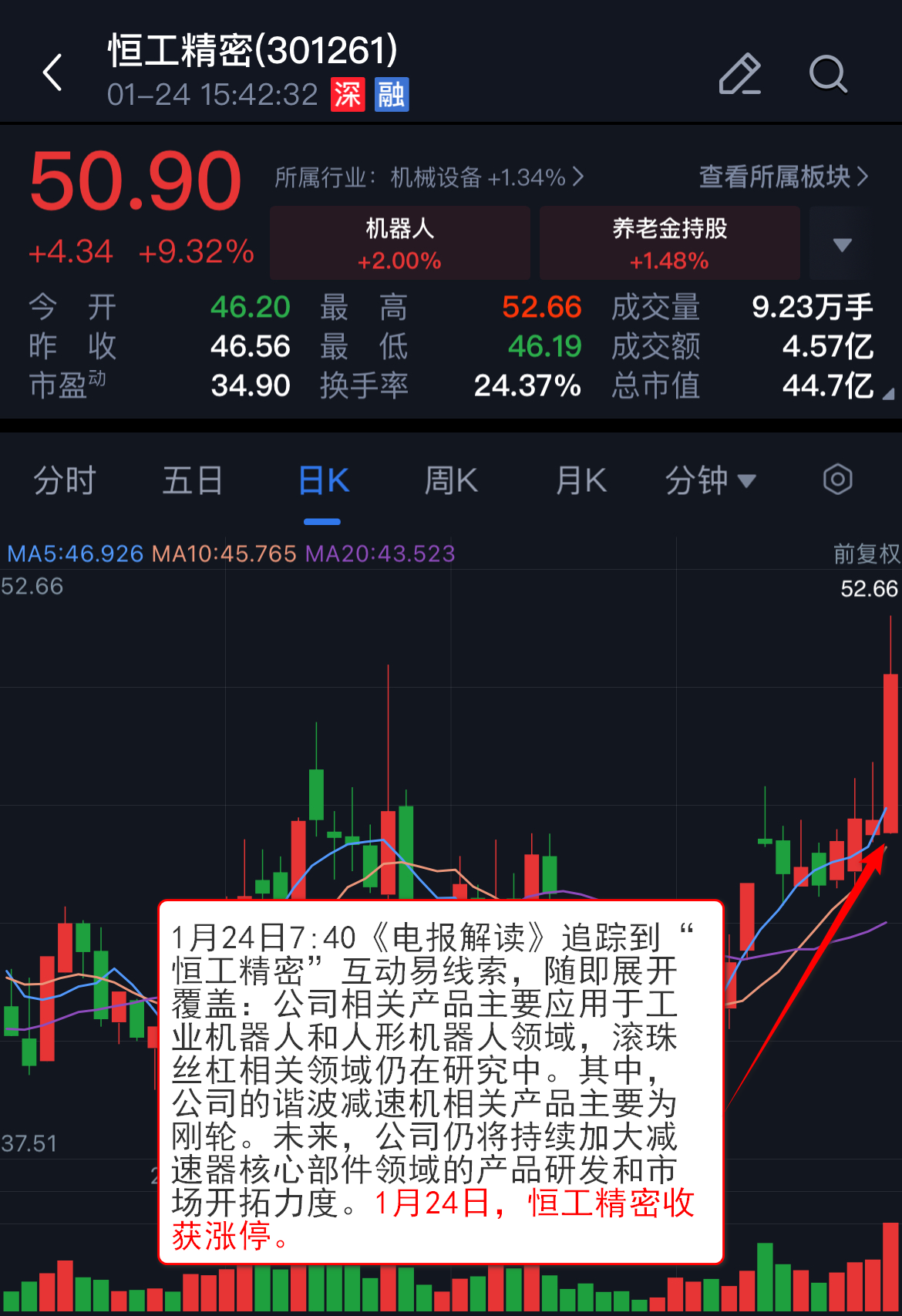Tap the latest red limit-up candlestick
902x1316 pixels.
click(890, 753)
